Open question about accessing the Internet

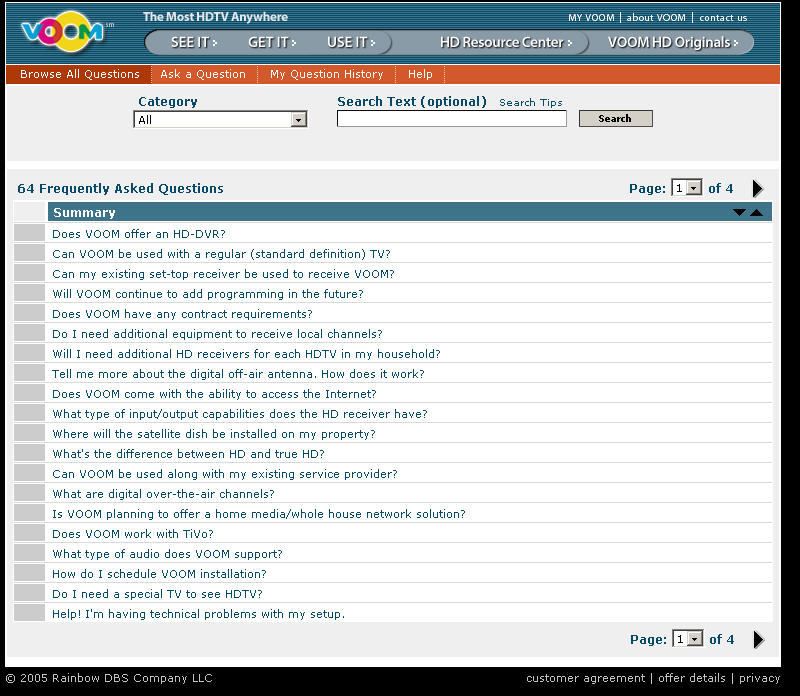pos(214,394)
